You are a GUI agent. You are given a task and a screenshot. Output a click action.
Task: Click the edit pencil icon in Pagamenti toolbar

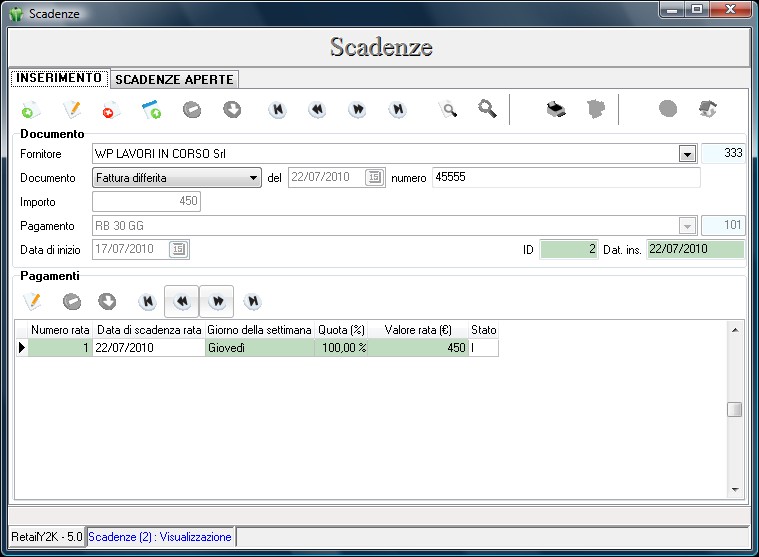[32, 301]
